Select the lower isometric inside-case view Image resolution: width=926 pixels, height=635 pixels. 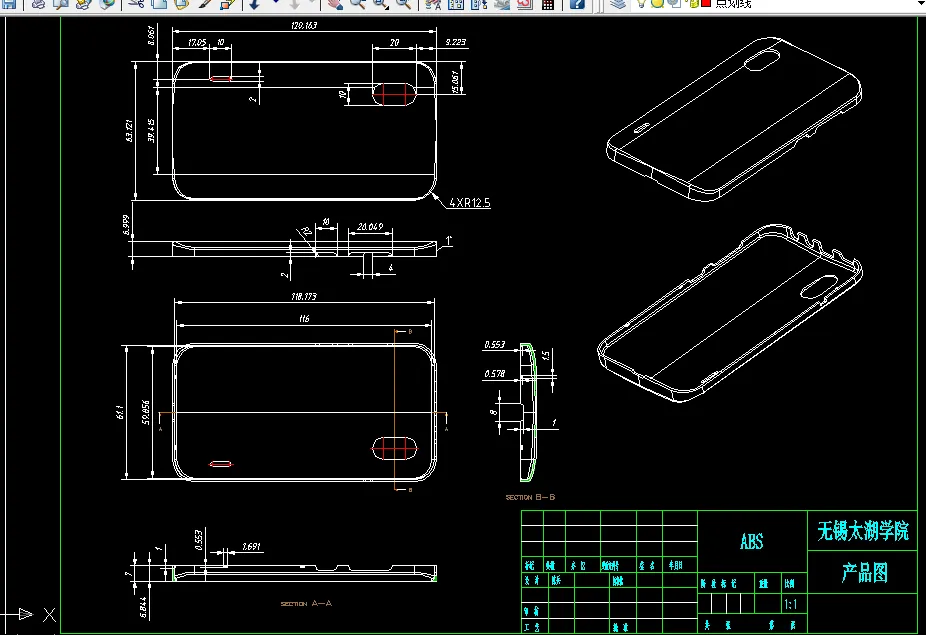pos(731,314)
